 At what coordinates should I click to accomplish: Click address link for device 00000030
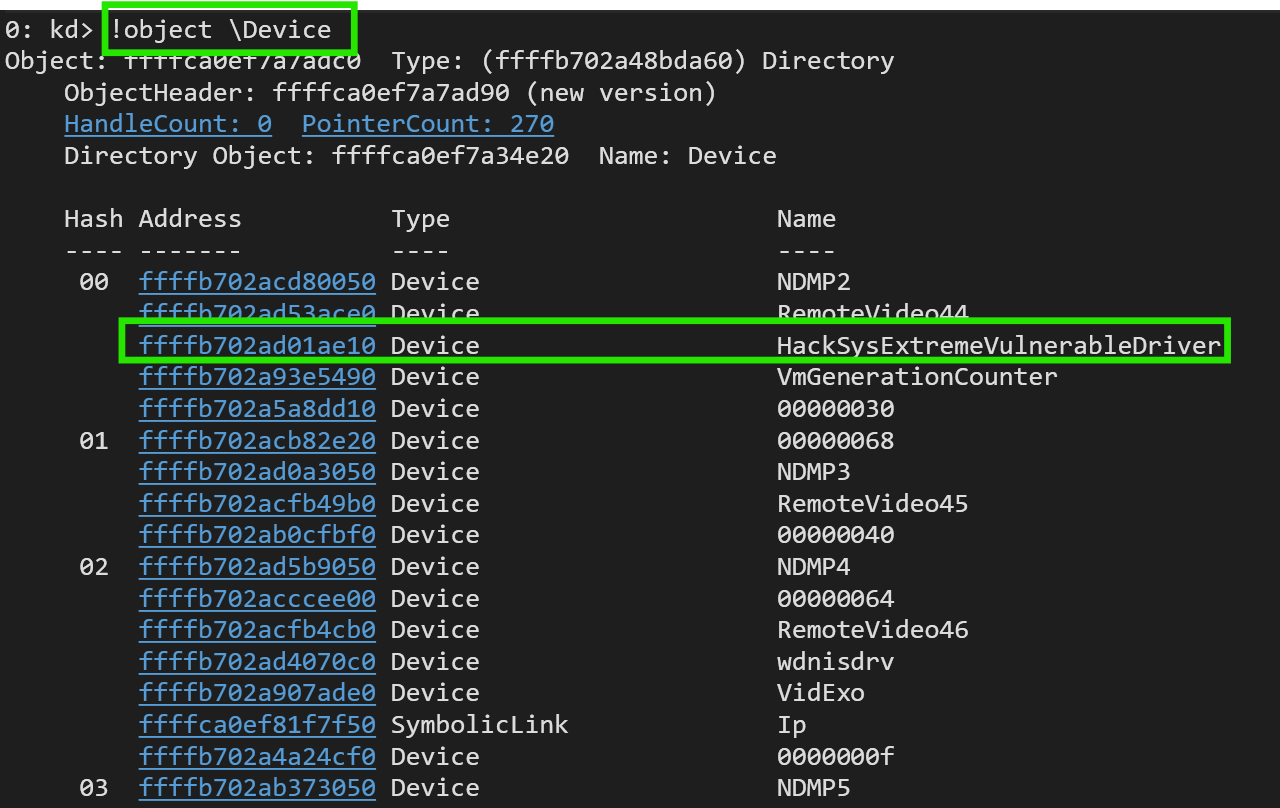pyautogui.click(x=257, y=409)
